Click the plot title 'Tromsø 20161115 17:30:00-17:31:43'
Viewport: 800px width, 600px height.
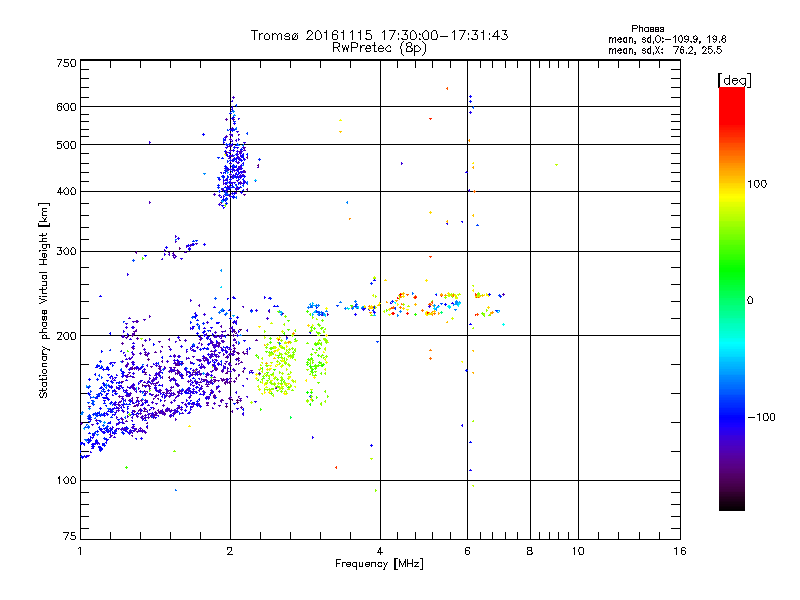pyautogui.click(x=379, y=35)
